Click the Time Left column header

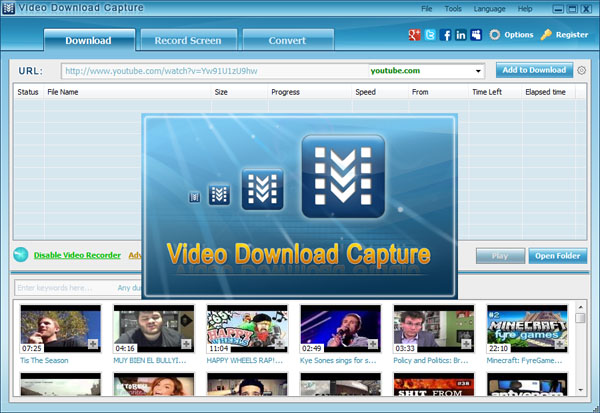[495, 92]
